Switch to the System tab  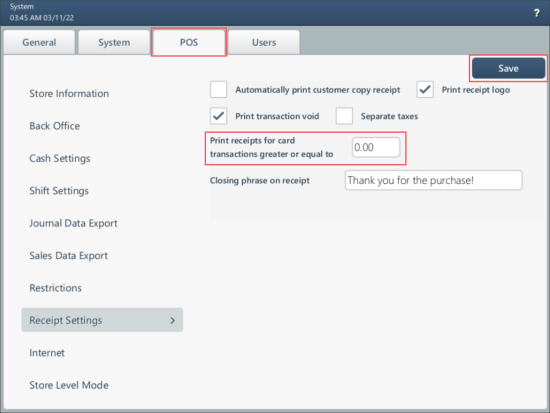pos(114,42)
